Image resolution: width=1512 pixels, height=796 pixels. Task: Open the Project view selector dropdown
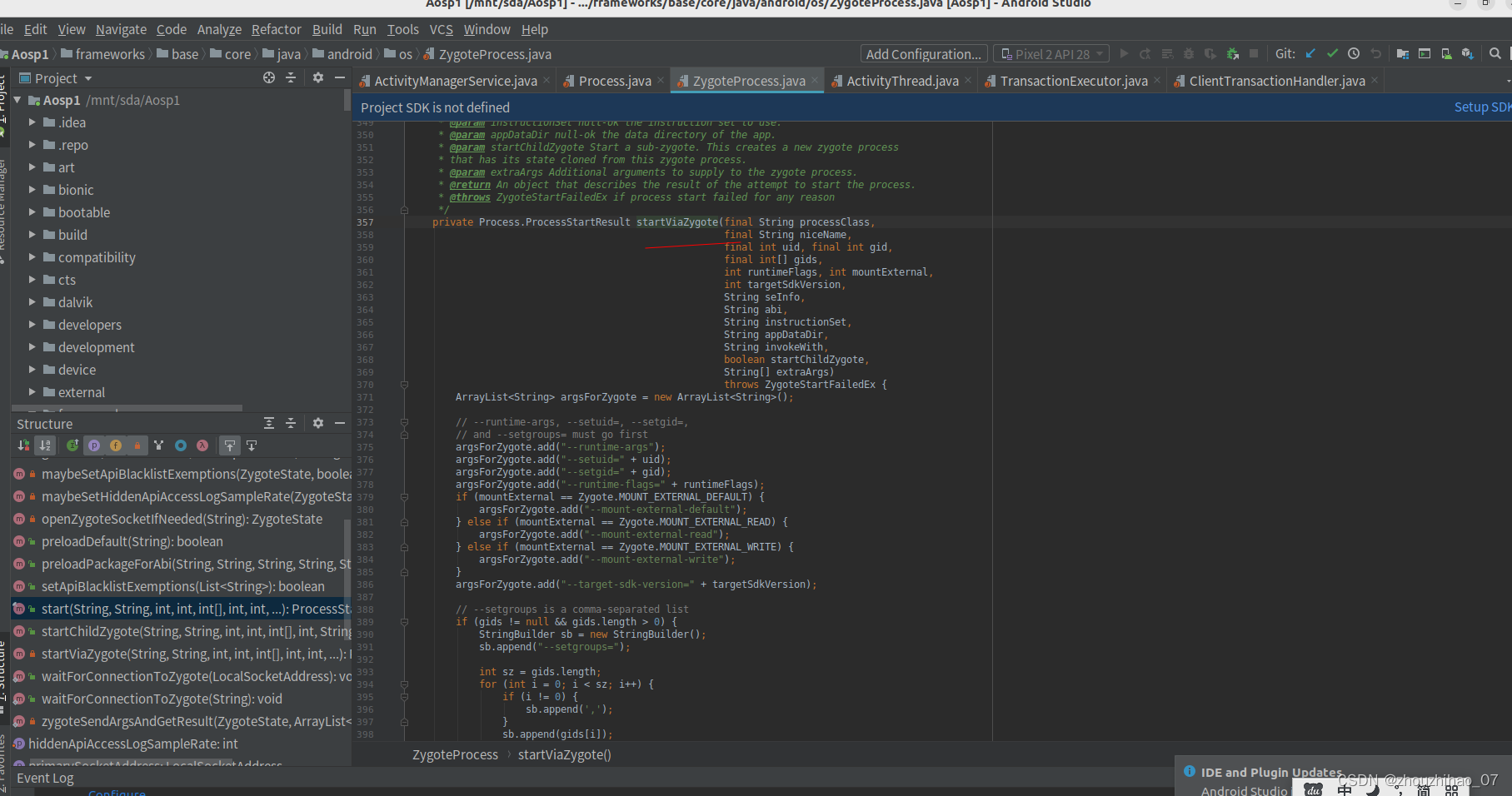55,78
